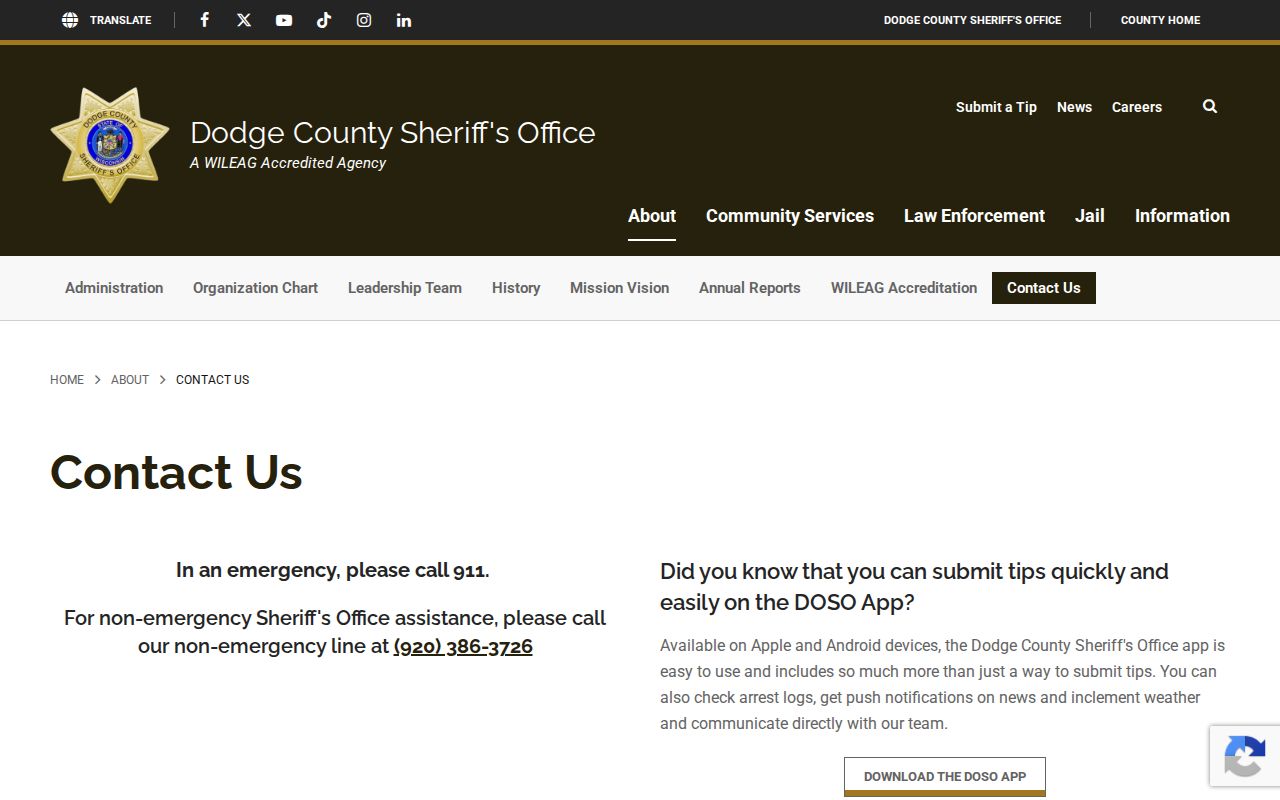Viewport: 1280px width, 800px height.
Task: Open the TikTok icon link
Action: point(324,20)
